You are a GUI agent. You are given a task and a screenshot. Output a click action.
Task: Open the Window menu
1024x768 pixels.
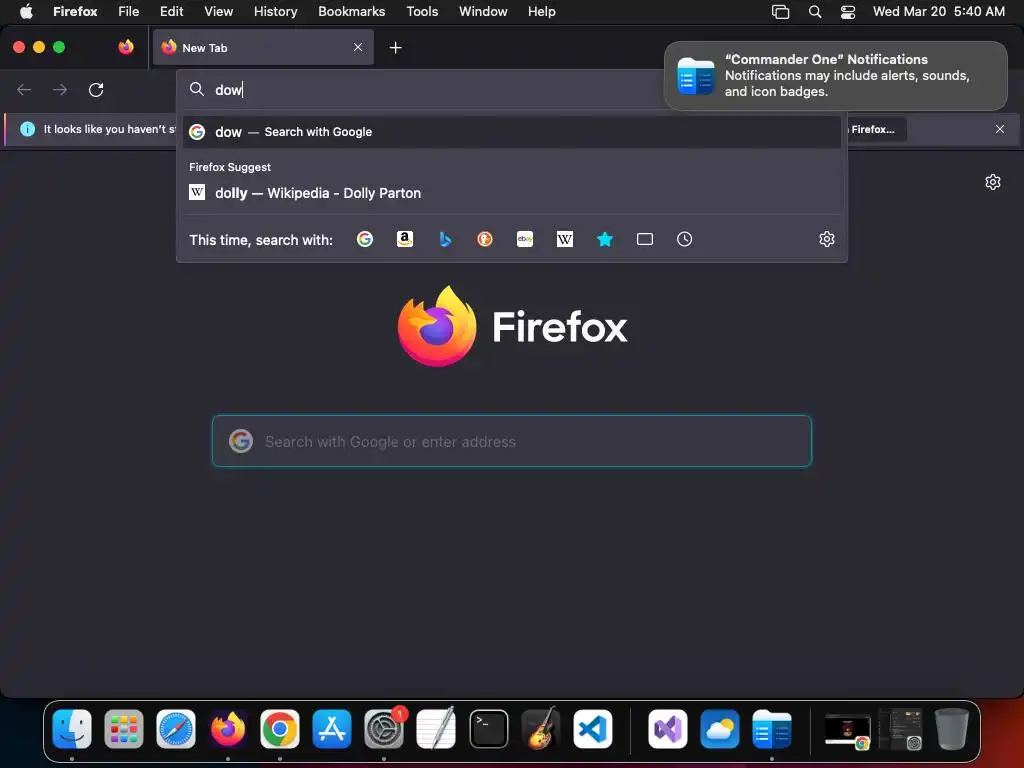point(483,11)
